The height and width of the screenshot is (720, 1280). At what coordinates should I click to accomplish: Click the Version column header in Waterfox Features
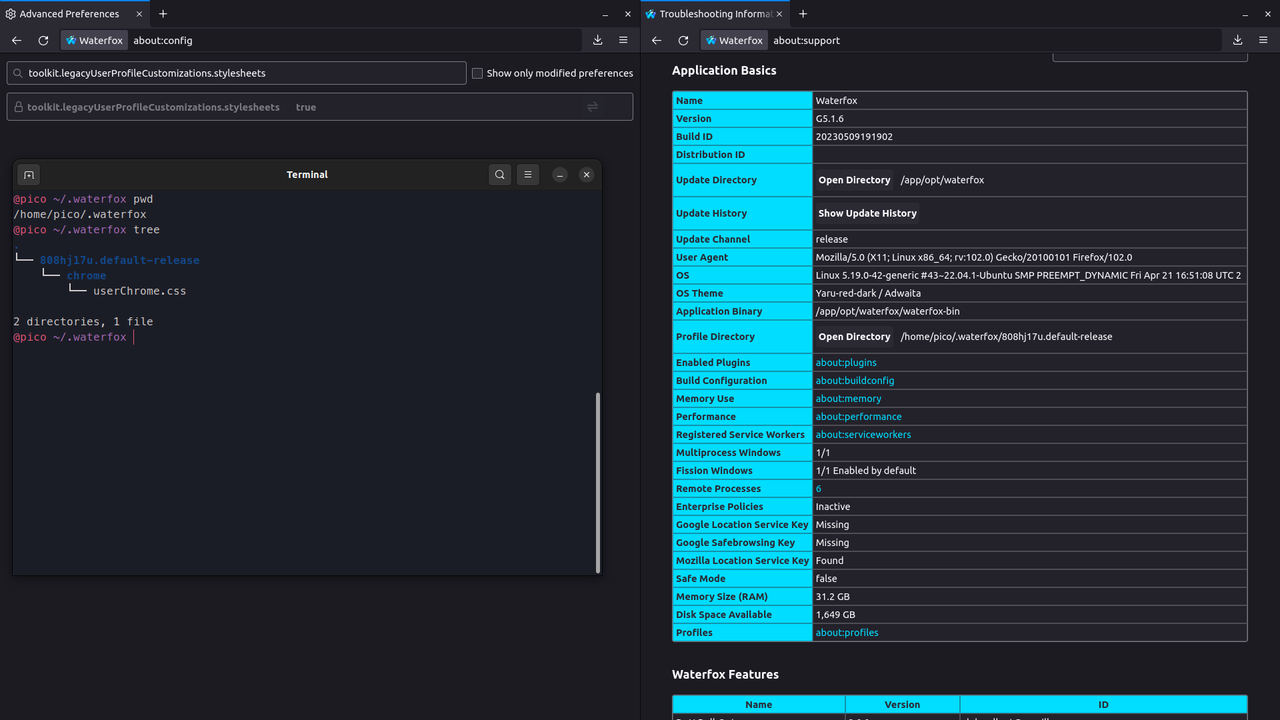902,705
